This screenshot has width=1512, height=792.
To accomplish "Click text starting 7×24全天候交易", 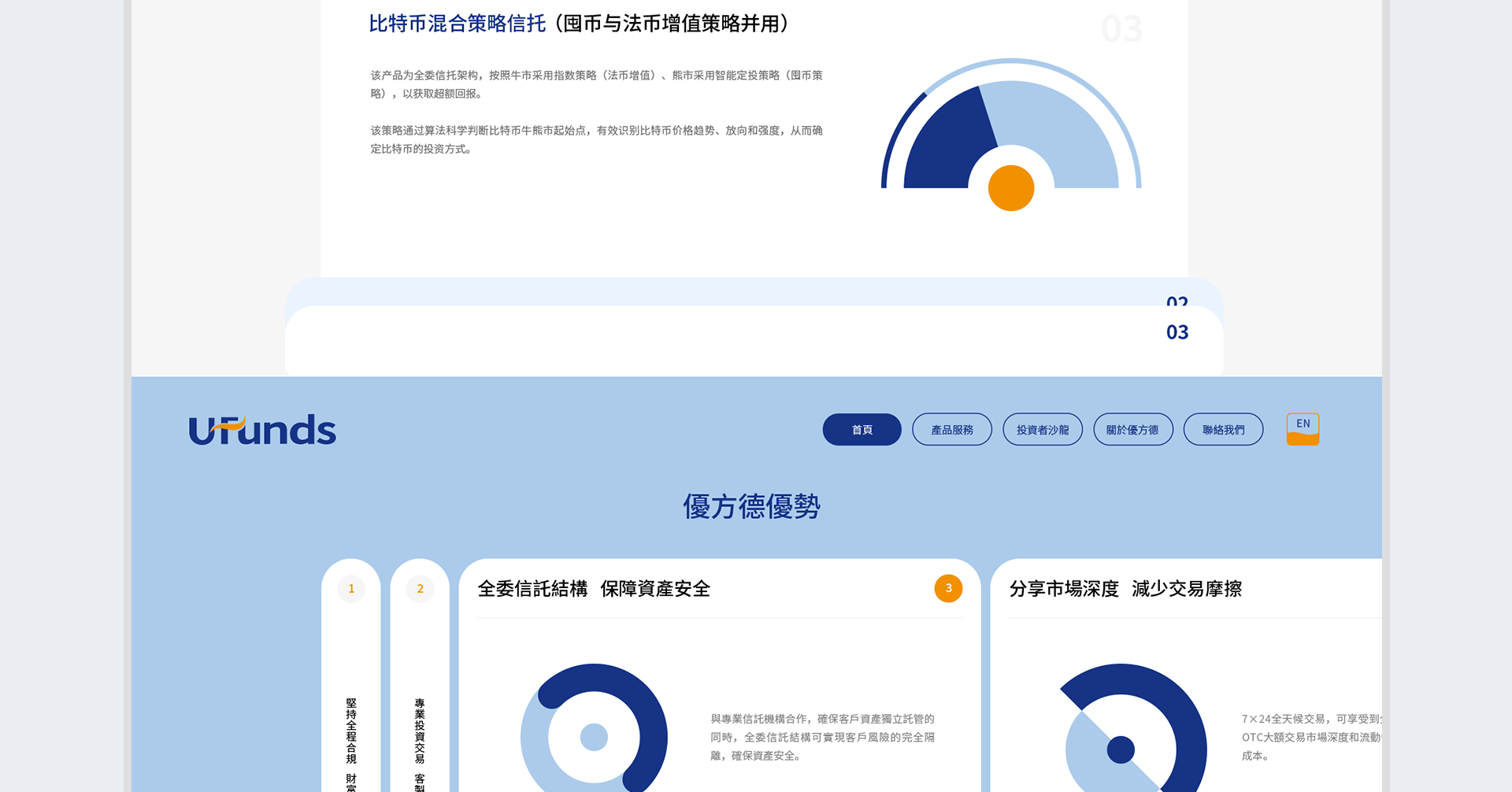I will click(x=1311, y=737).
